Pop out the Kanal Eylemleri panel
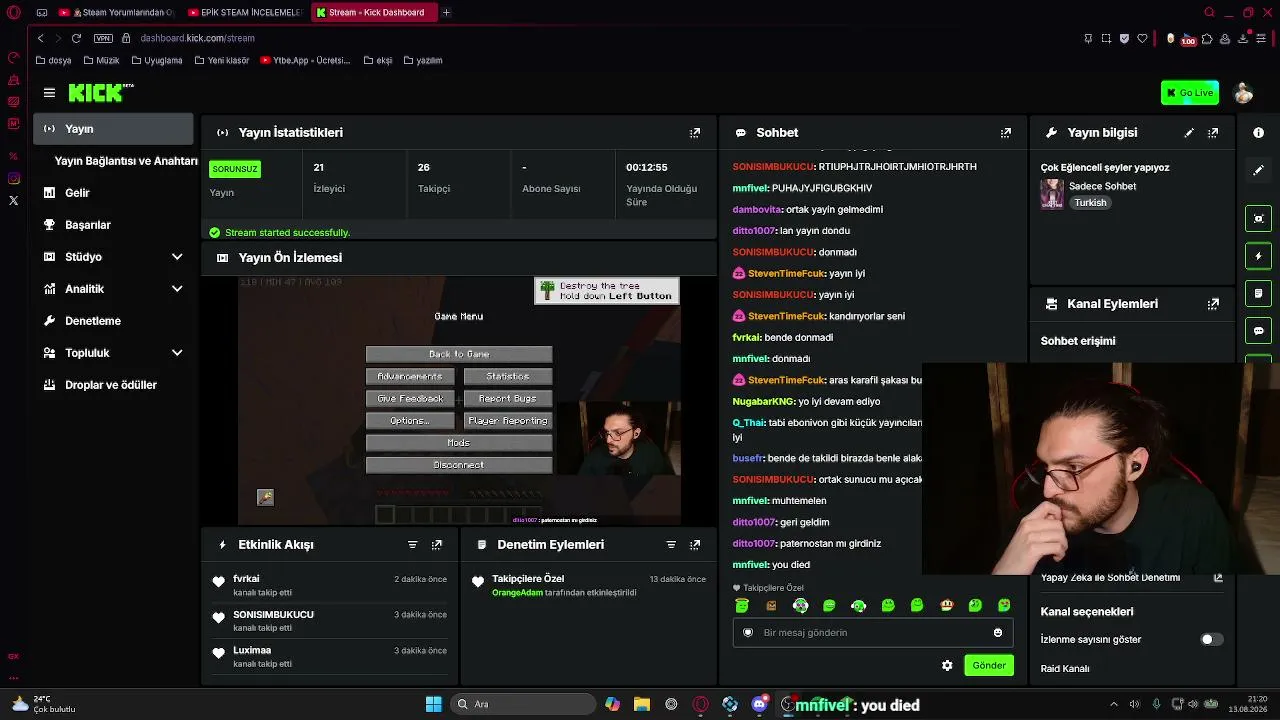1280x720 pixels. (x=1213, y=304)
